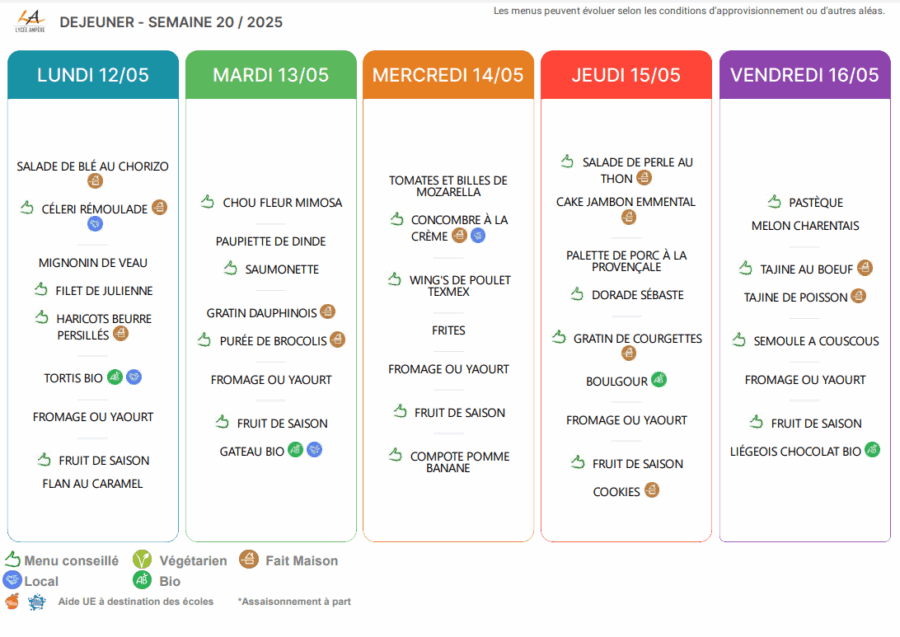Click the Local icon next to Gateau Bio
The height and width of the screenshot is (637, 900).
pyautogui.click(x=314, y=449)
